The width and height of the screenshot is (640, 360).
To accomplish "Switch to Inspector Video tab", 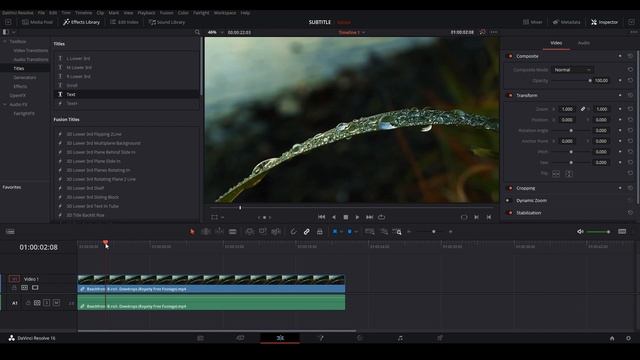I will 556,43.
